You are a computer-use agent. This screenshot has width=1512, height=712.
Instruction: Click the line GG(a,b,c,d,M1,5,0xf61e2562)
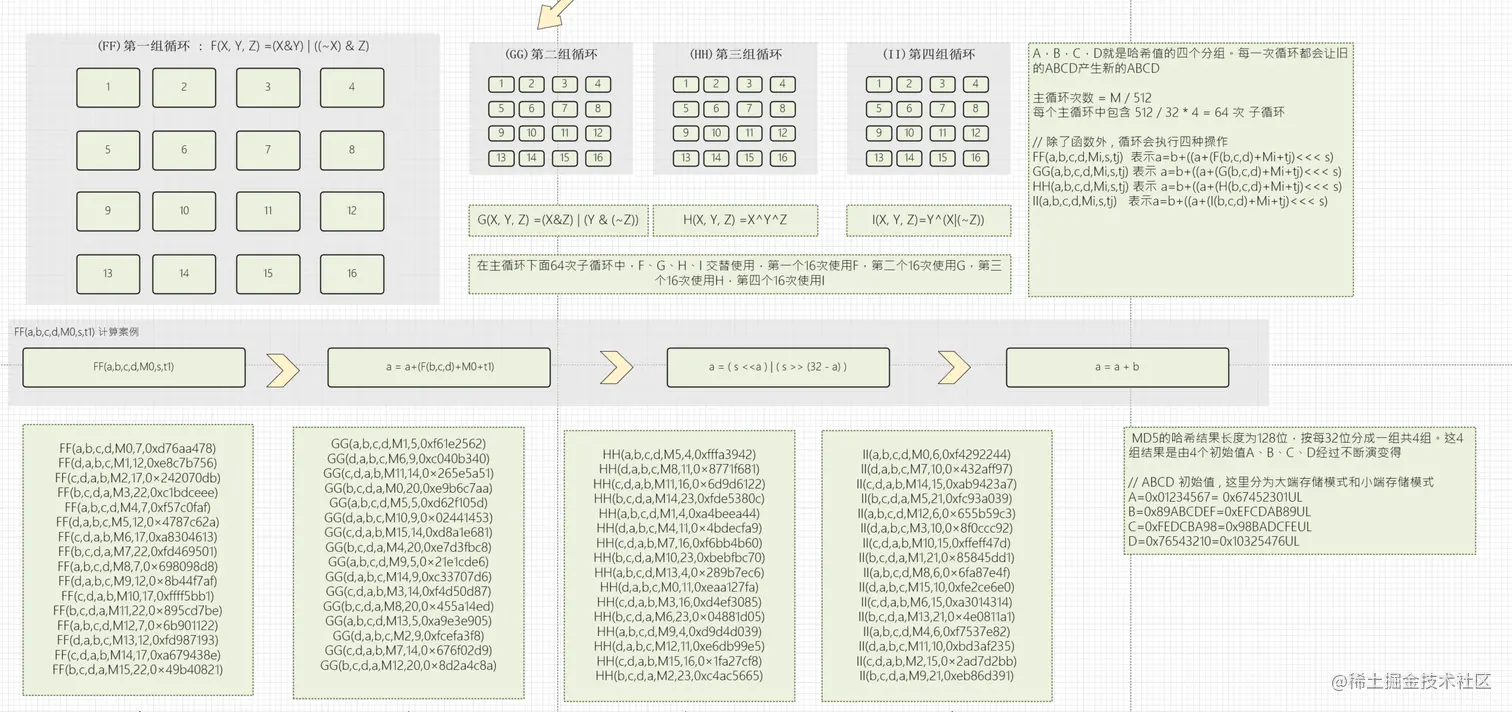pyautogui.click(x=408, y=443)
